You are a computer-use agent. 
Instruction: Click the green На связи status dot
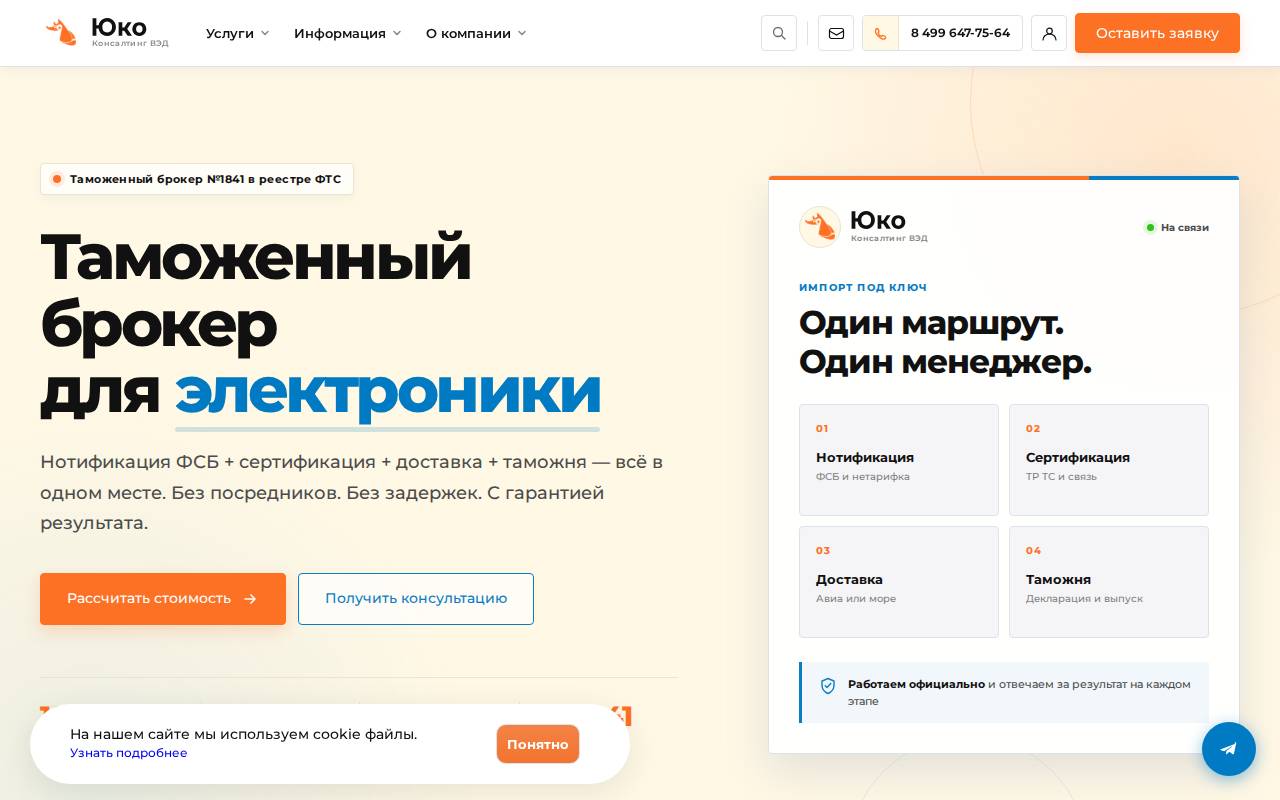(x=1150, y=228)
